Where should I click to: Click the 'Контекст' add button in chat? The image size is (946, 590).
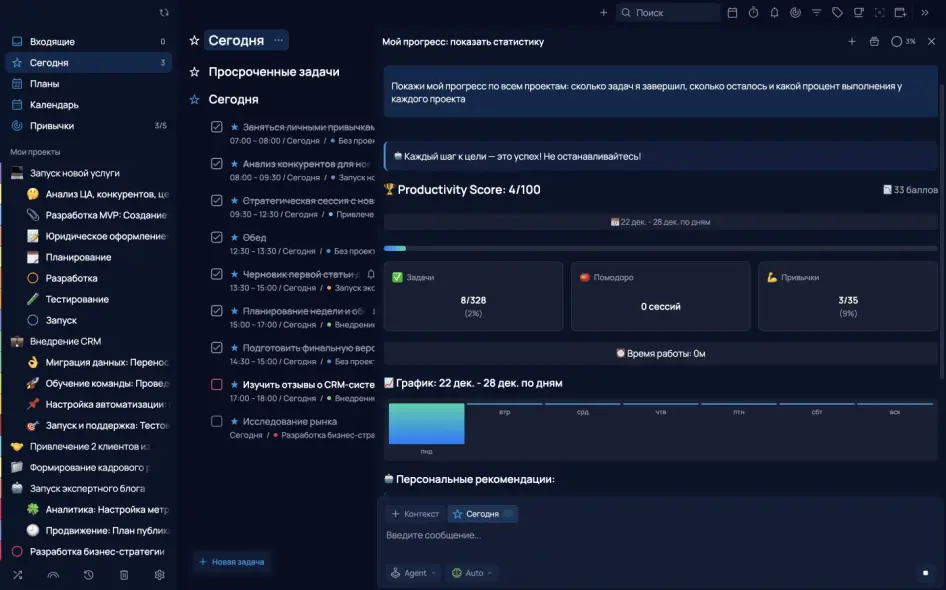pos(415,514)
